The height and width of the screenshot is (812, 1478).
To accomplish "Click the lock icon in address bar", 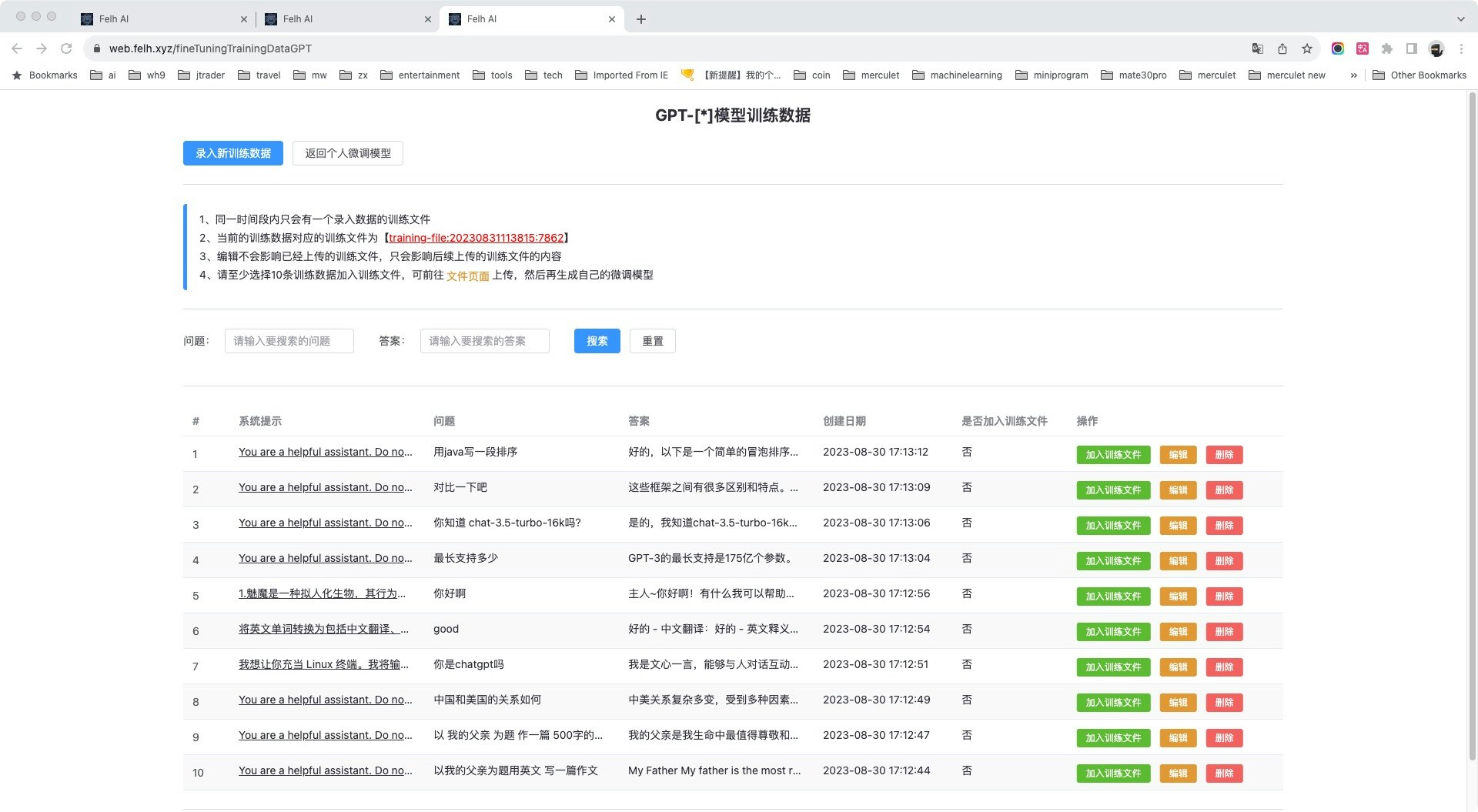I will [x=96, y=48].
